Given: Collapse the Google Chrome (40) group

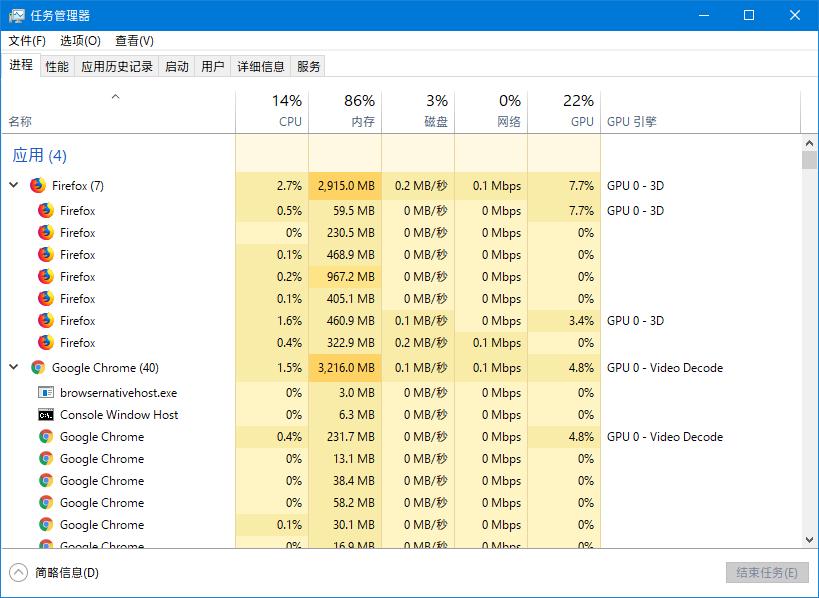Looking at the screenshot, I should [x=14, y=368].
